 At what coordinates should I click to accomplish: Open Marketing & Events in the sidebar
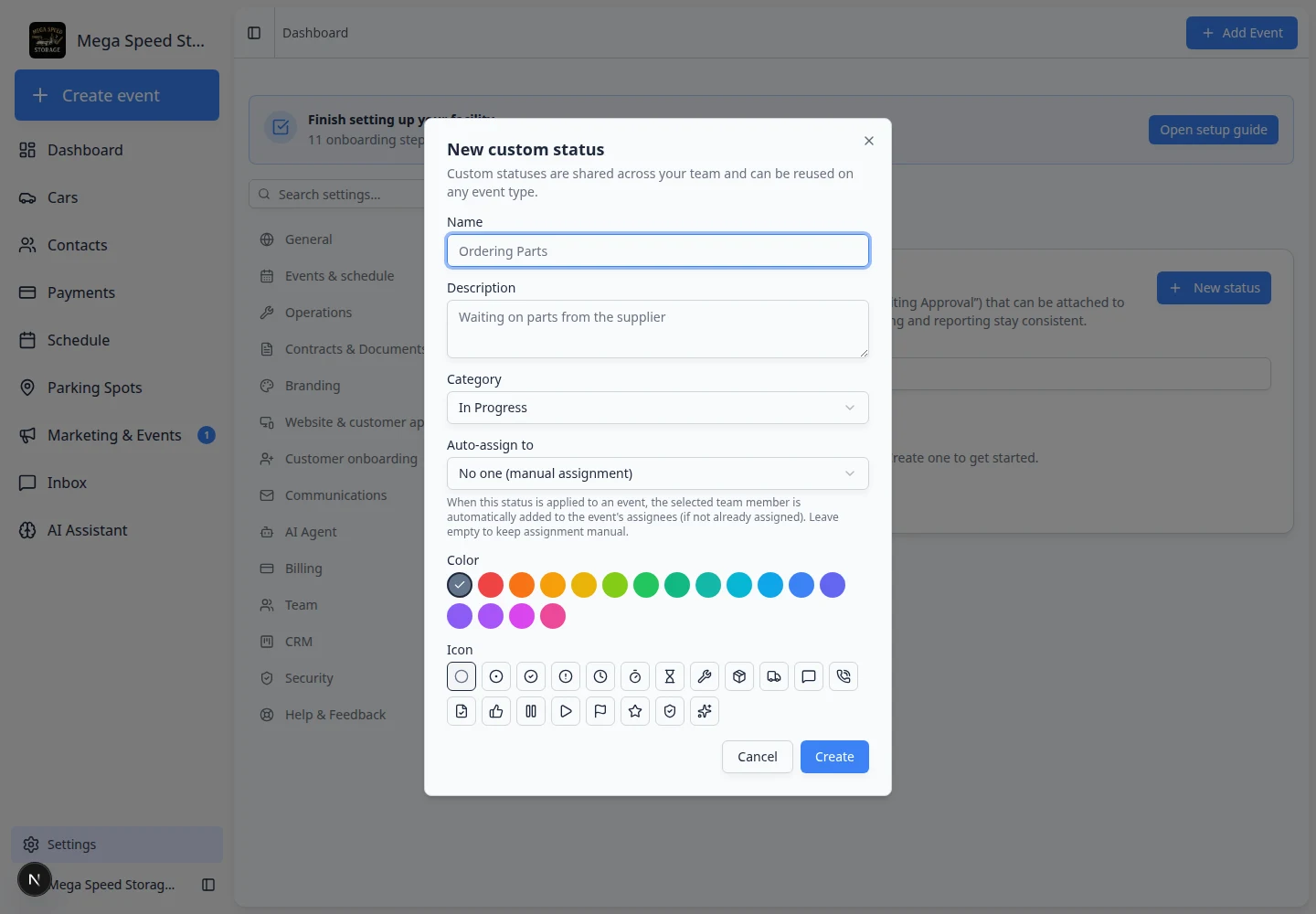pos(117,435)
